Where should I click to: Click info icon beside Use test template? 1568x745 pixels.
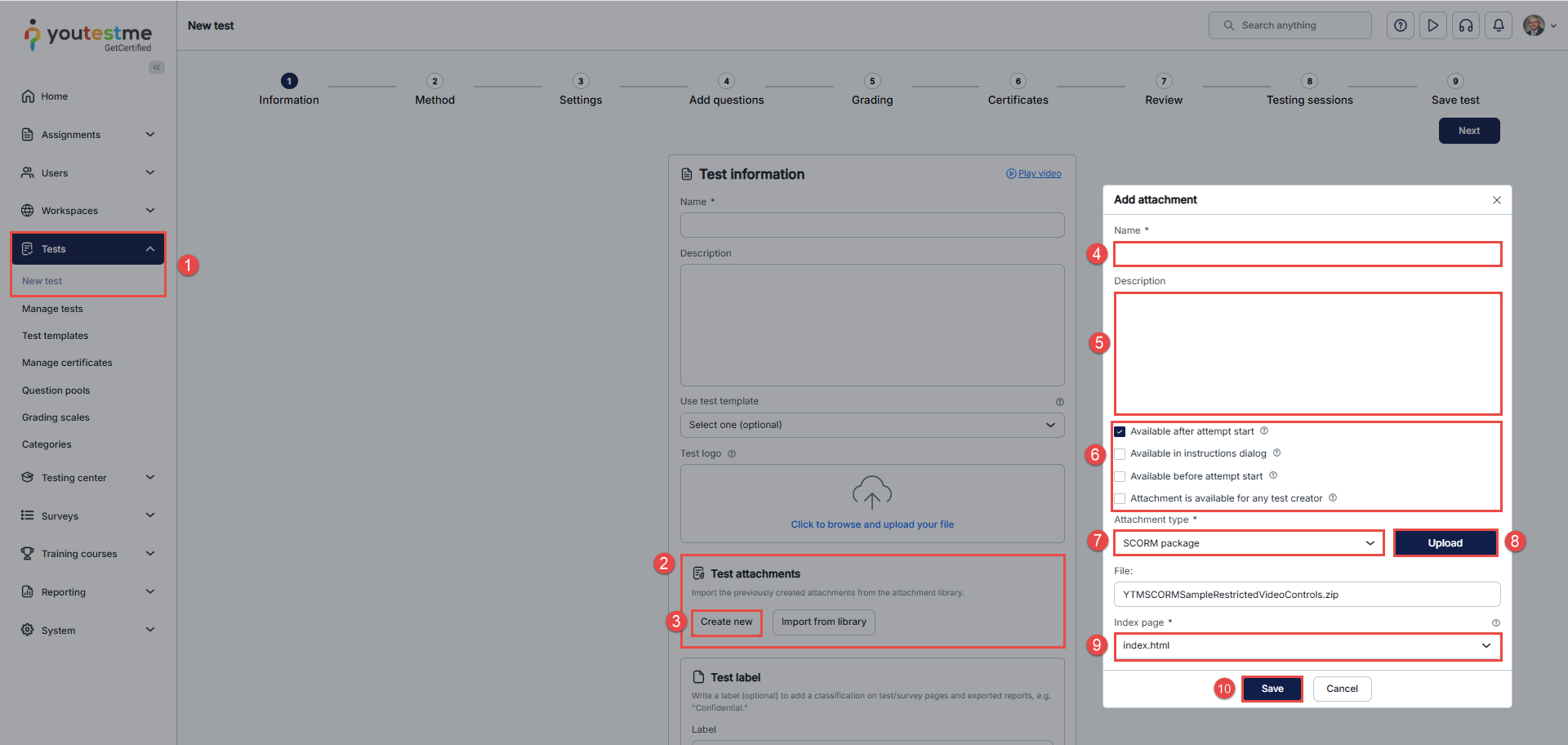point(1059,402)
